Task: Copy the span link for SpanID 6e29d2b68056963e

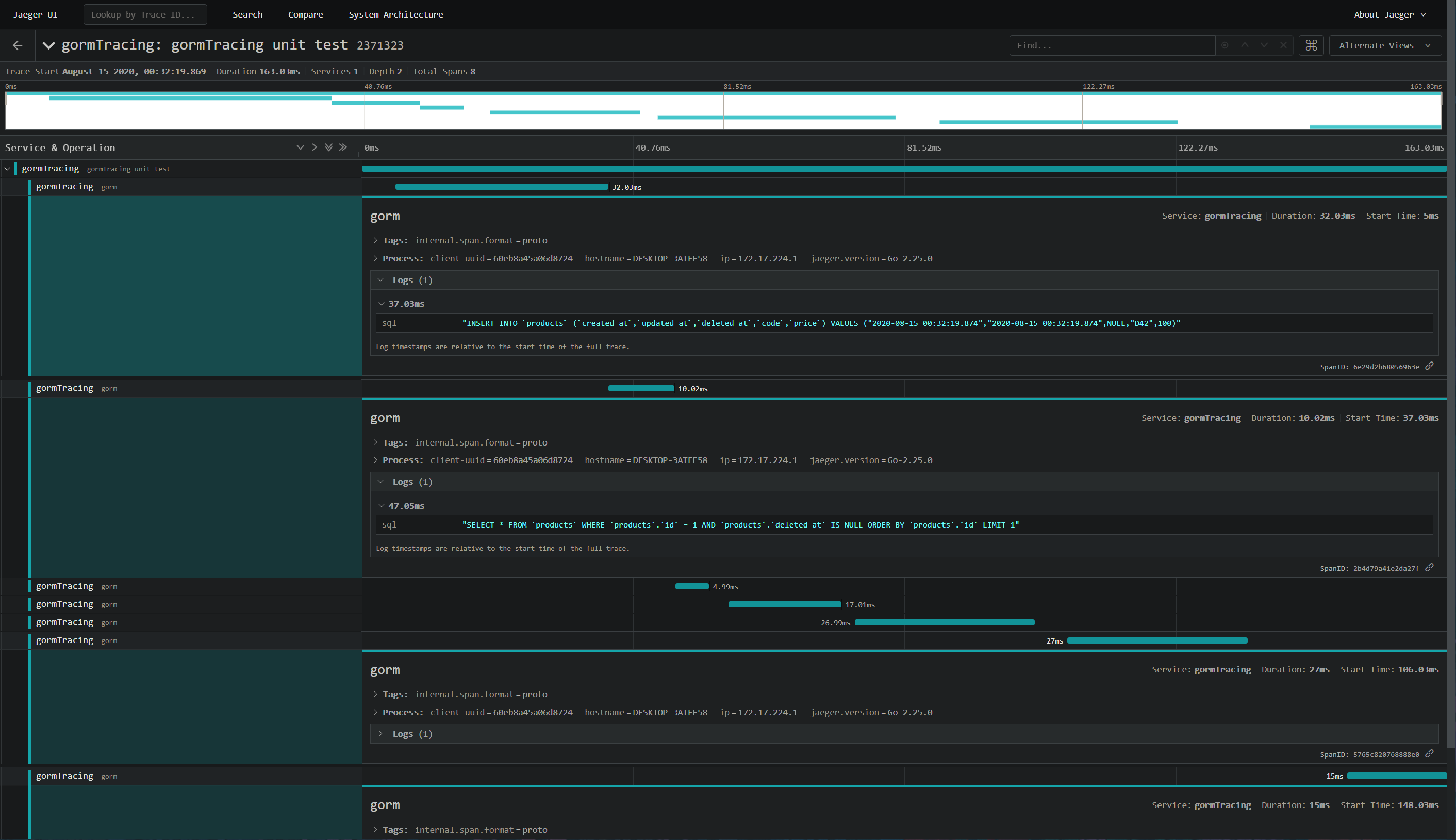Action: pyautogui.click(x=1430, y=366)
